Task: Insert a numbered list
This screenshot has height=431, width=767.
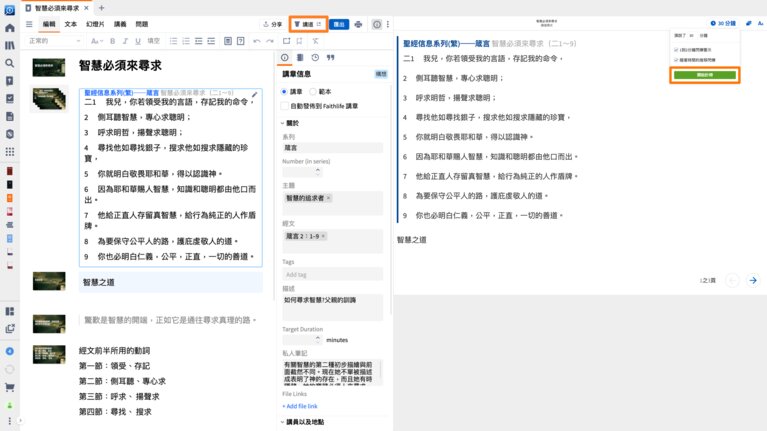Action: tap(186, 41)
